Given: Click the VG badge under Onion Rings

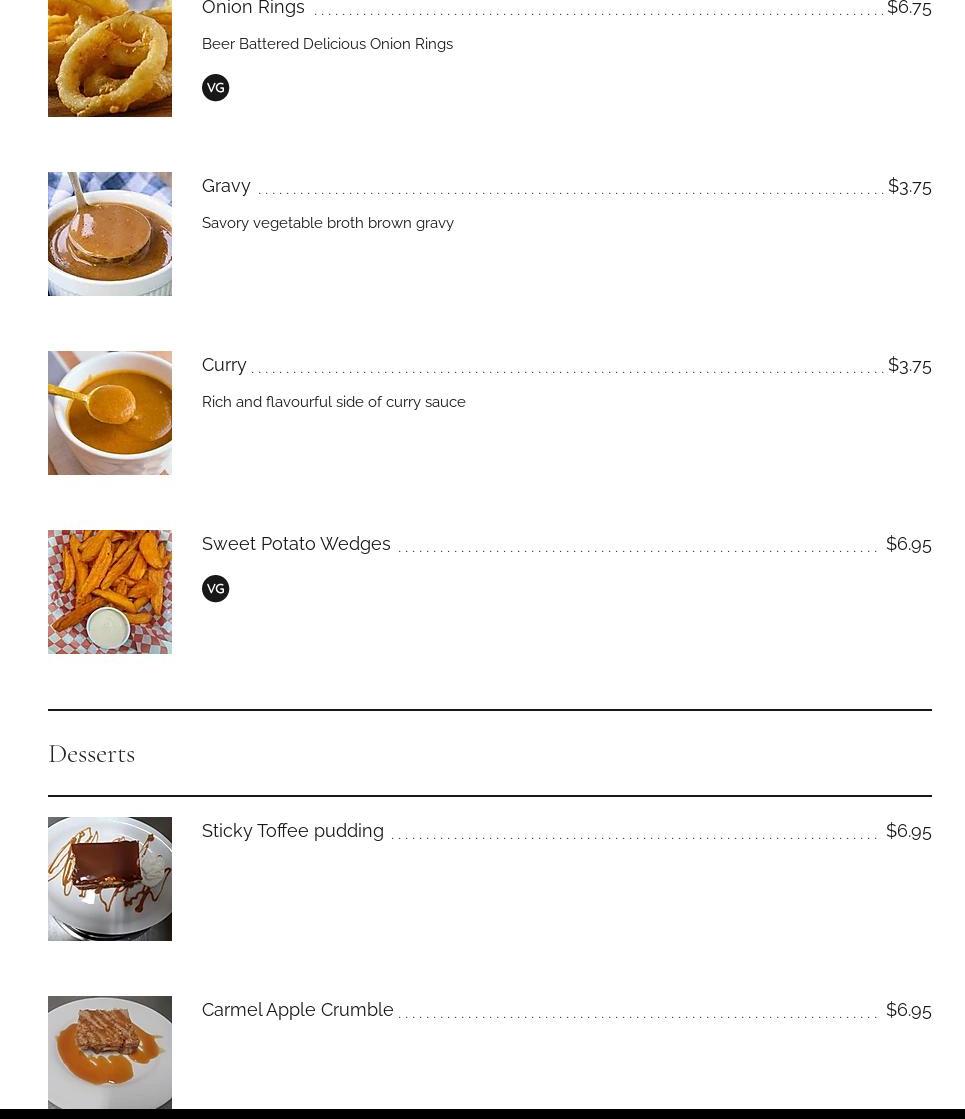Looking at the screenshot, I should click(x=215, y=88).
